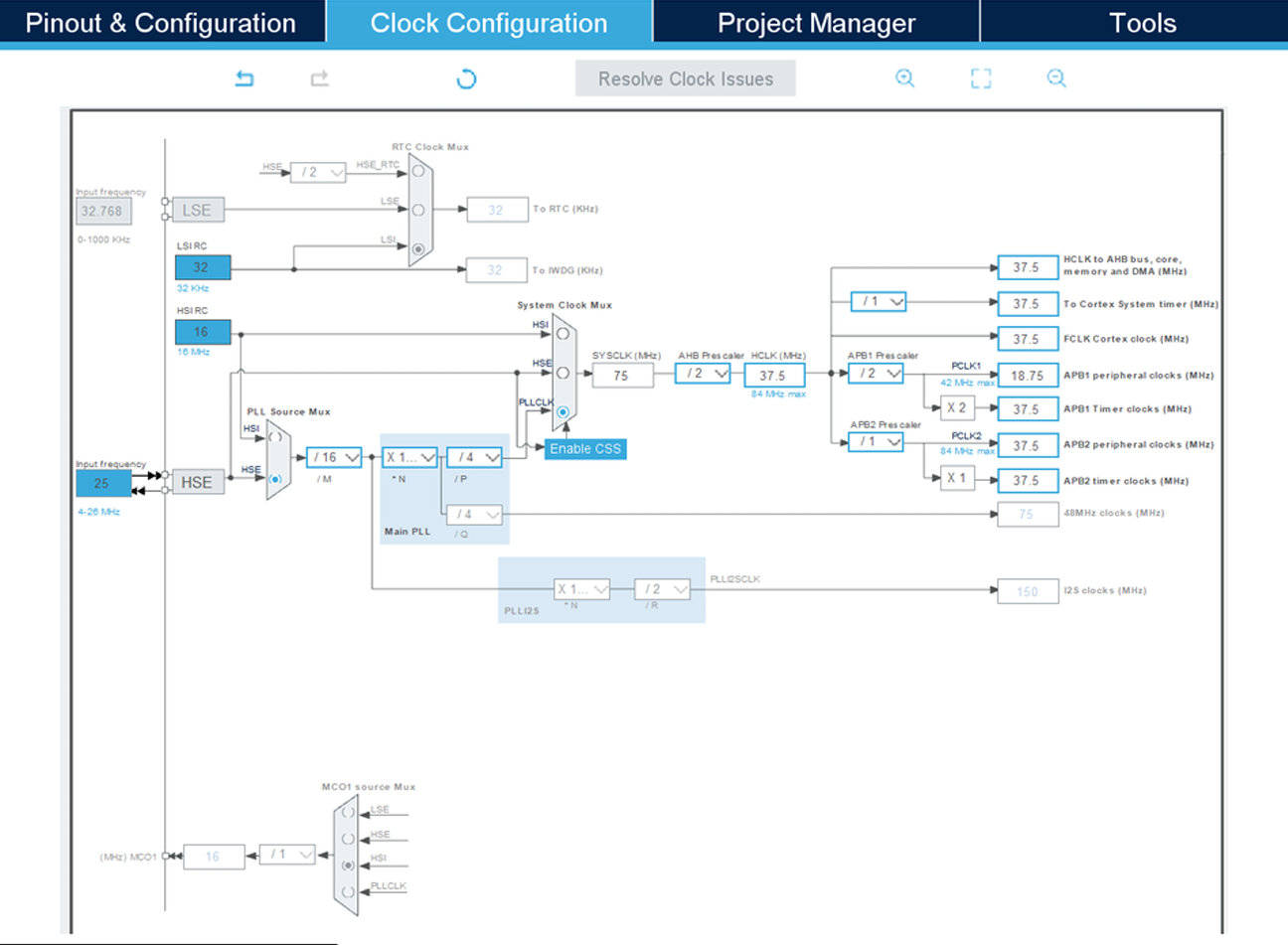Click the HCLK (MHz) field 37.5

tap(774, 375)
